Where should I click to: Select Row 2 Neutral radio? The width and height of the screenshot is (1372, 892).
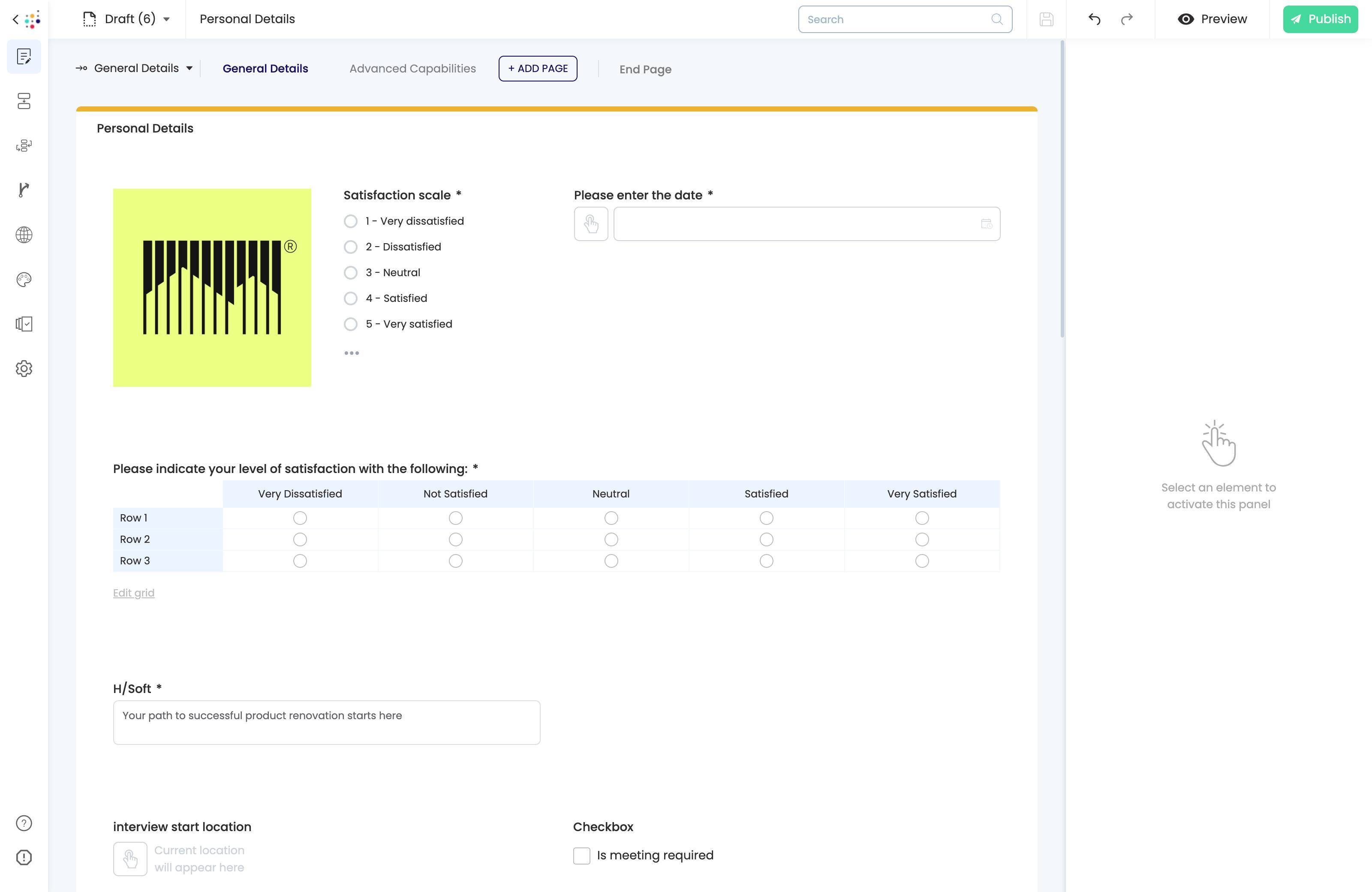coord(611,539)
